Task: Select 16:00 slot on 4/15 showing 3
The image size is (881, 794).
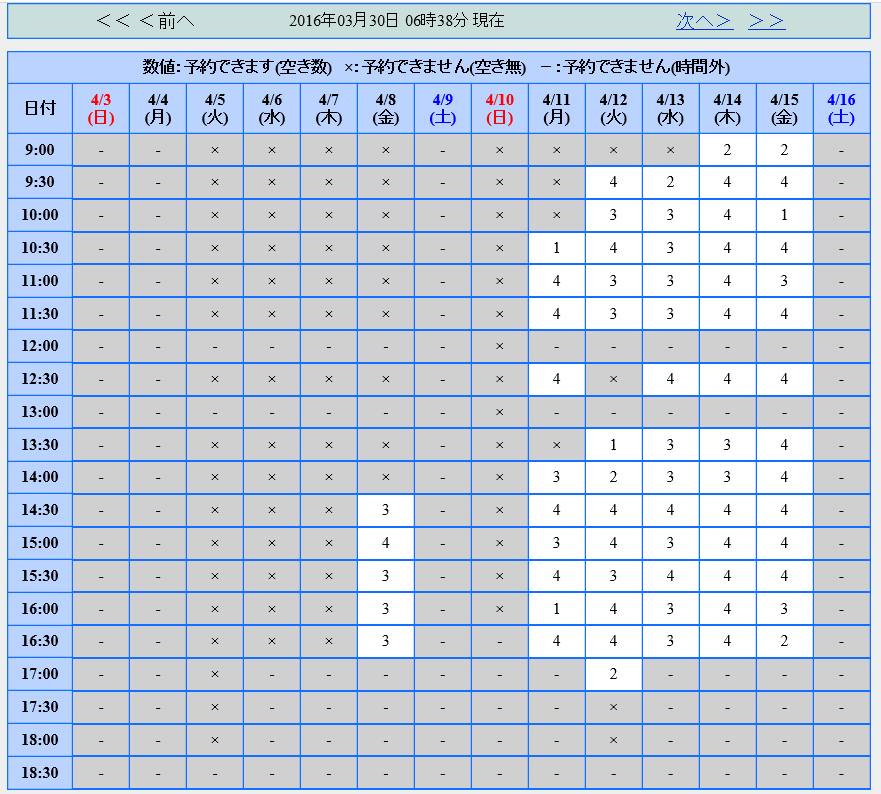Action: 784,609
